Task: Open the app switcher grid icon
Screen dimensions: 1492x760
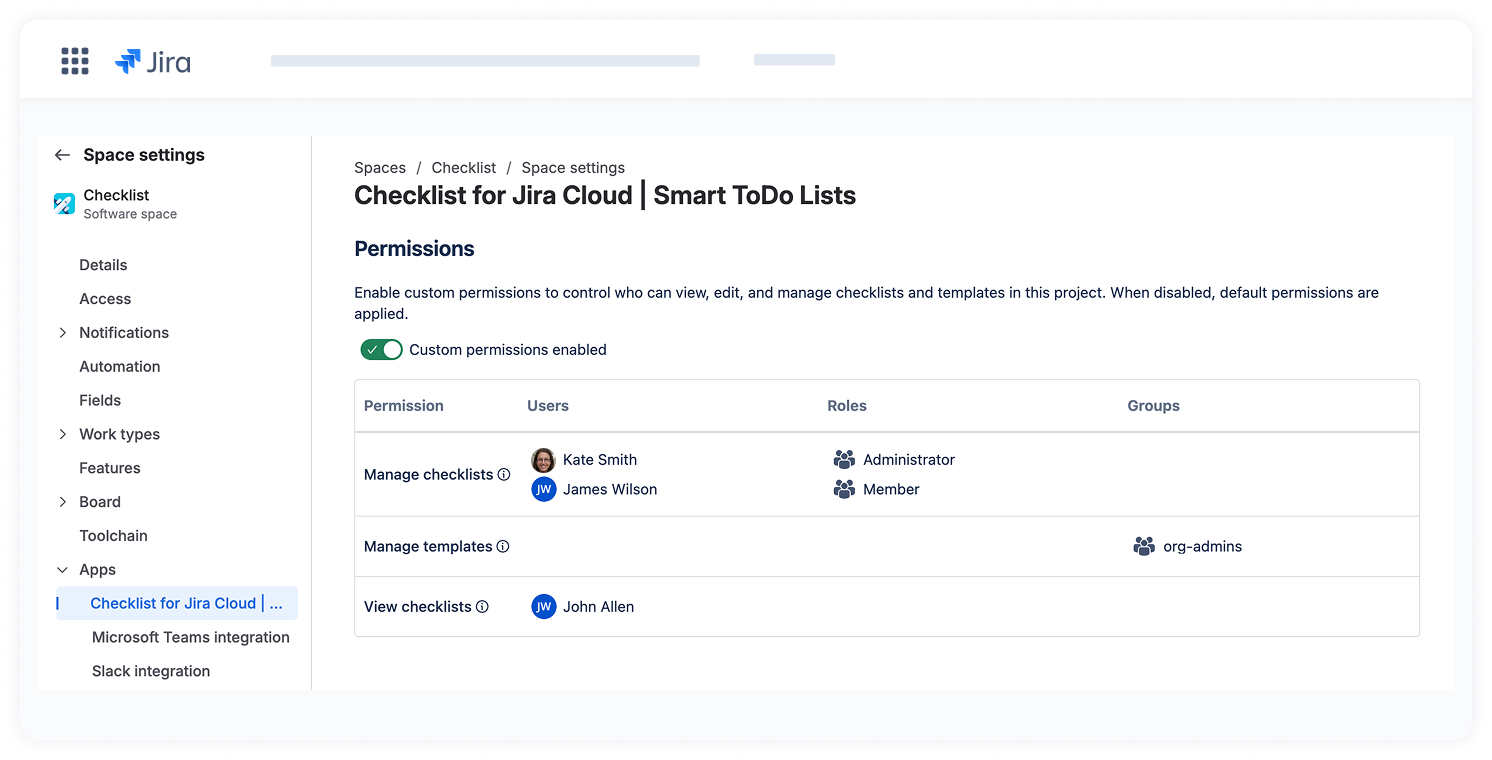Action: [75, 61]
